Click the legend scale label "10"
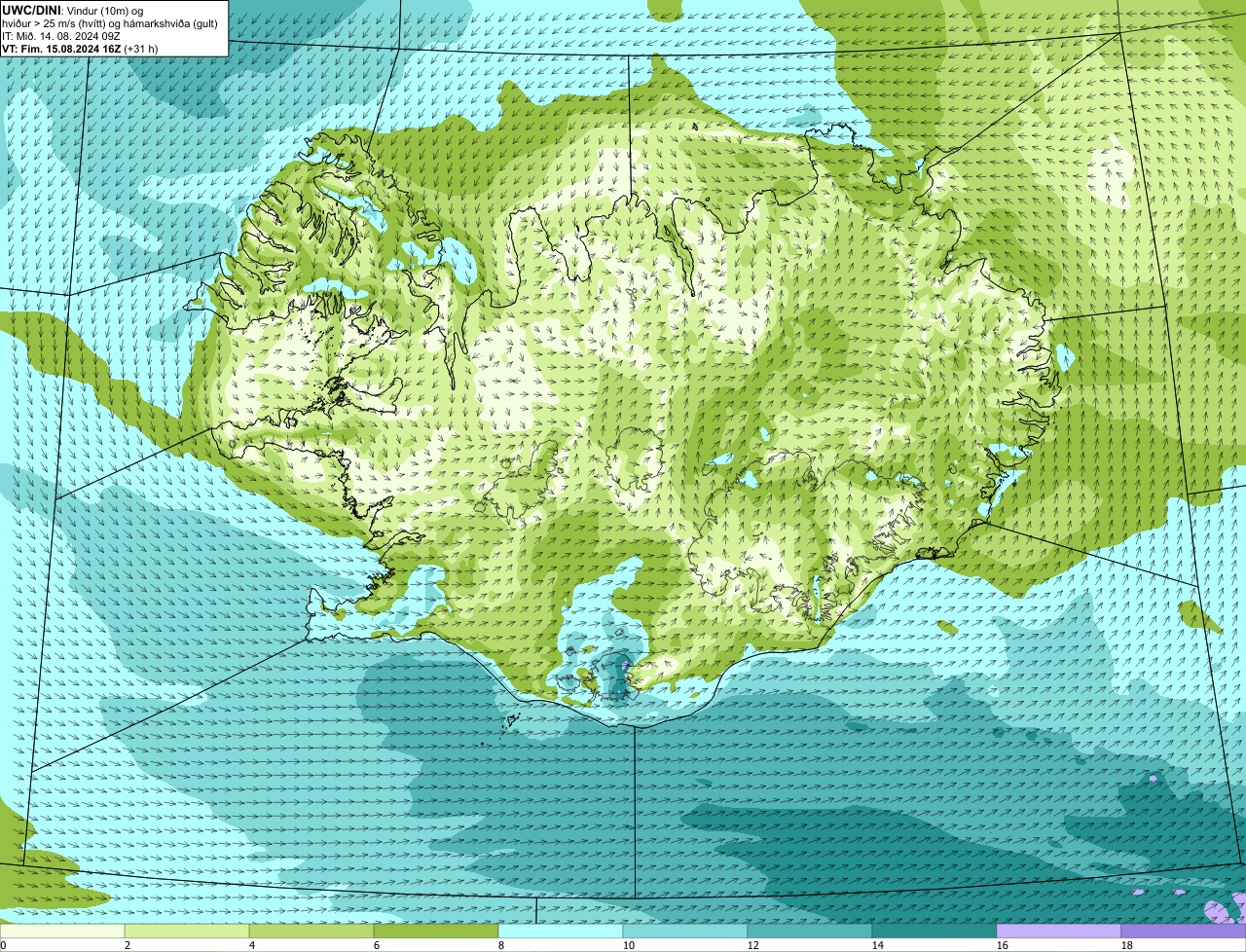1246x952 pixels. 629,945
